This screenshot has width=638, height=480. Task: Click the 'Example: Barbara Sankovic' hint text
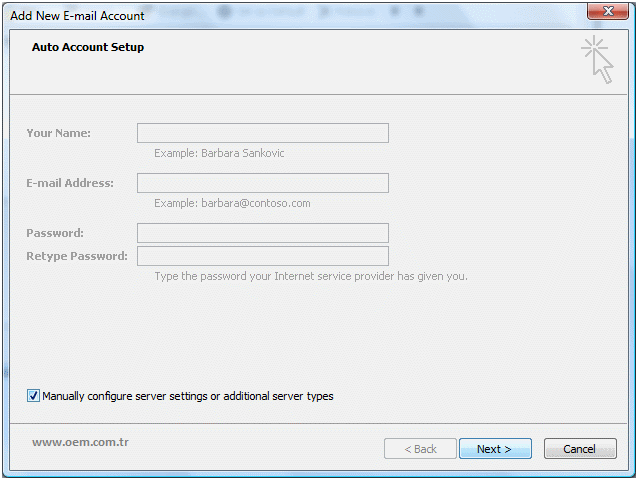[x=219, y=153]
